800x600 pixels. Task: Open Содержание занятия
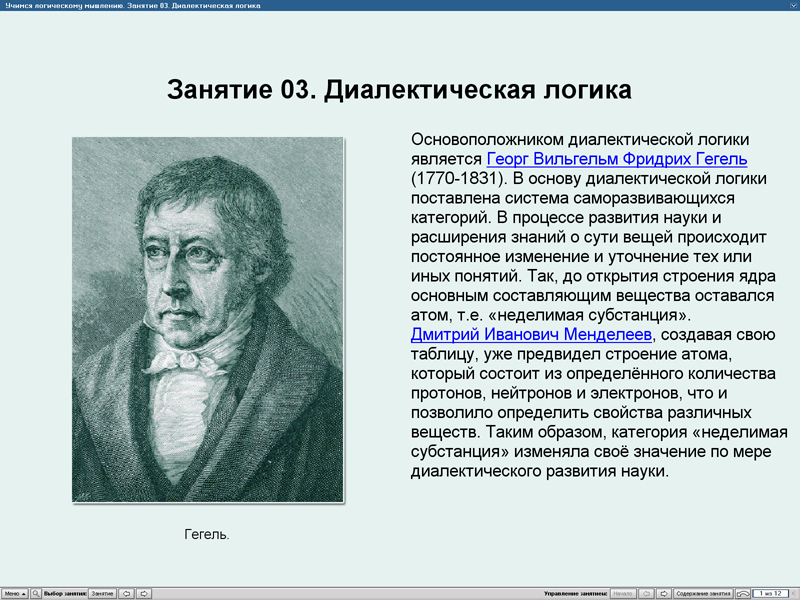click(x=704, y=592)
